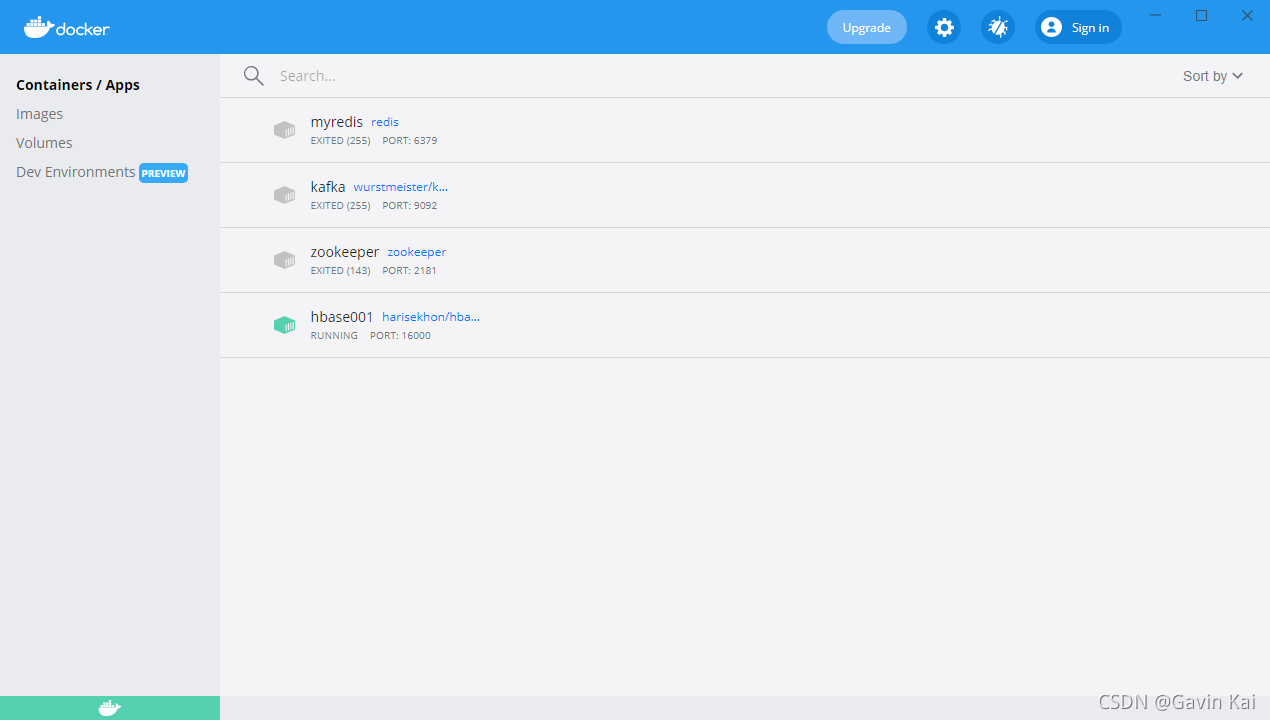This screenshot has width=1270, height=720.
Task: Open Docker settings via the gear icon
Action: 944,27
